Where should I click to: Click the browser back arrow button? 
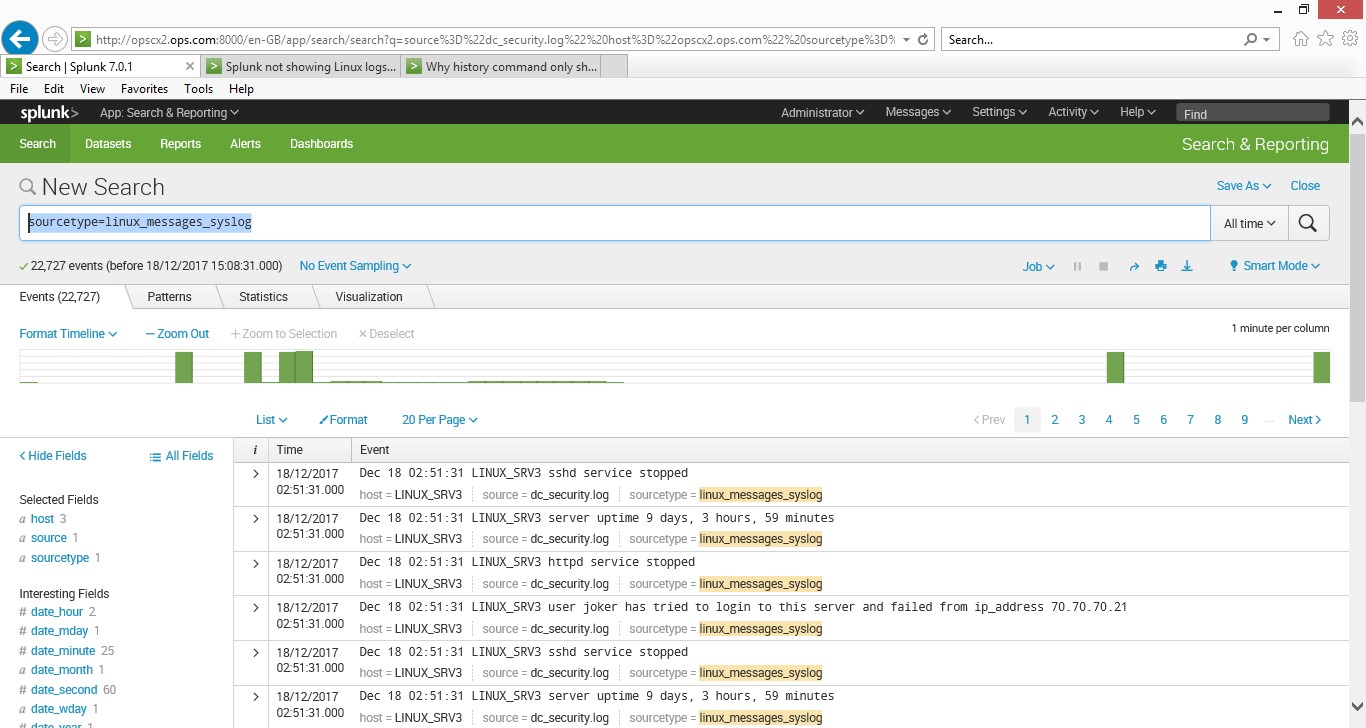(x=21, y=39)
